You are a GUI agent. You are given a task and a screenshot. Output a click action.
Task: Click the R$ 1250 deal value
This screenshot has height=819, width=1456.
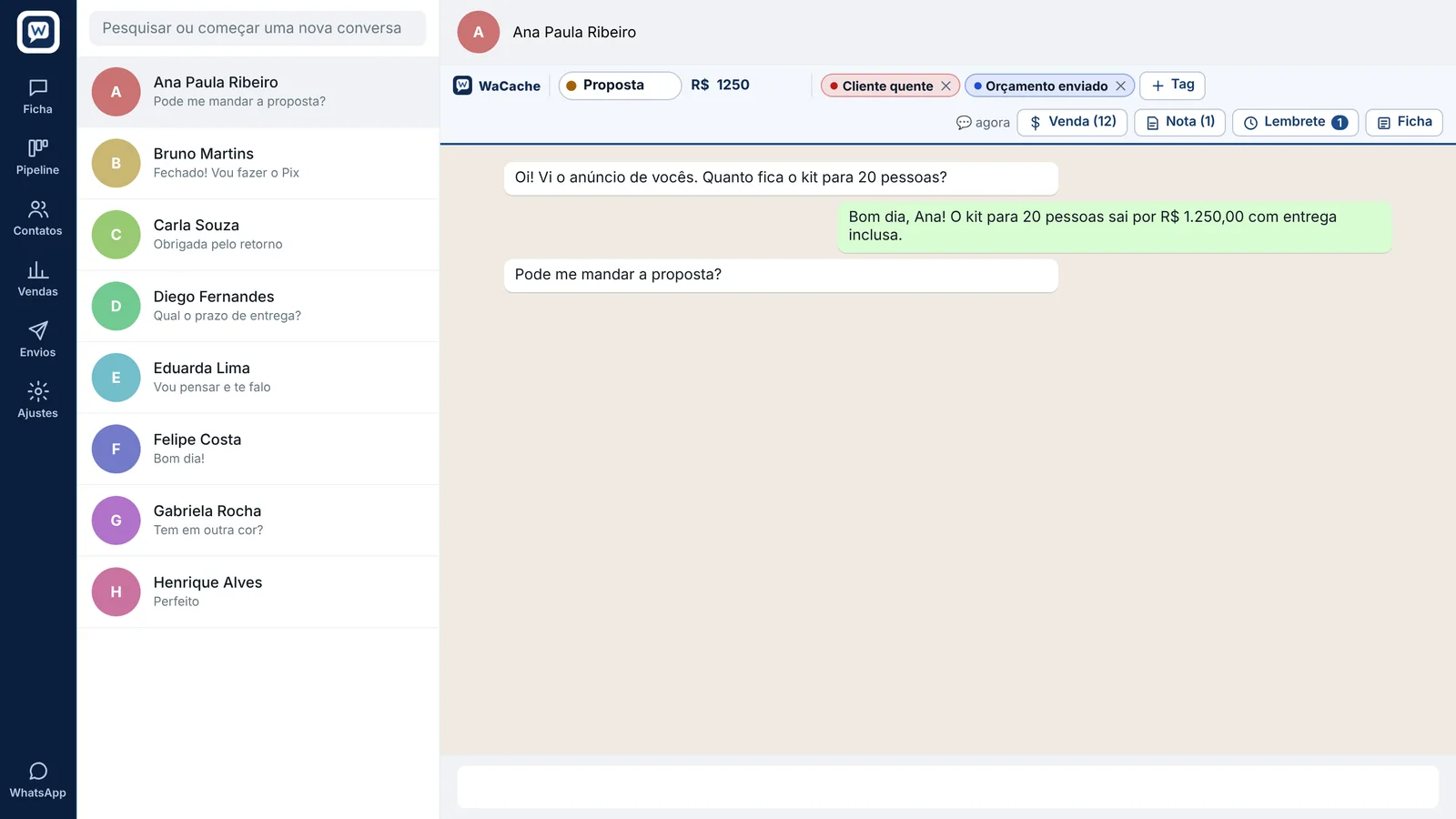(720, 85)
